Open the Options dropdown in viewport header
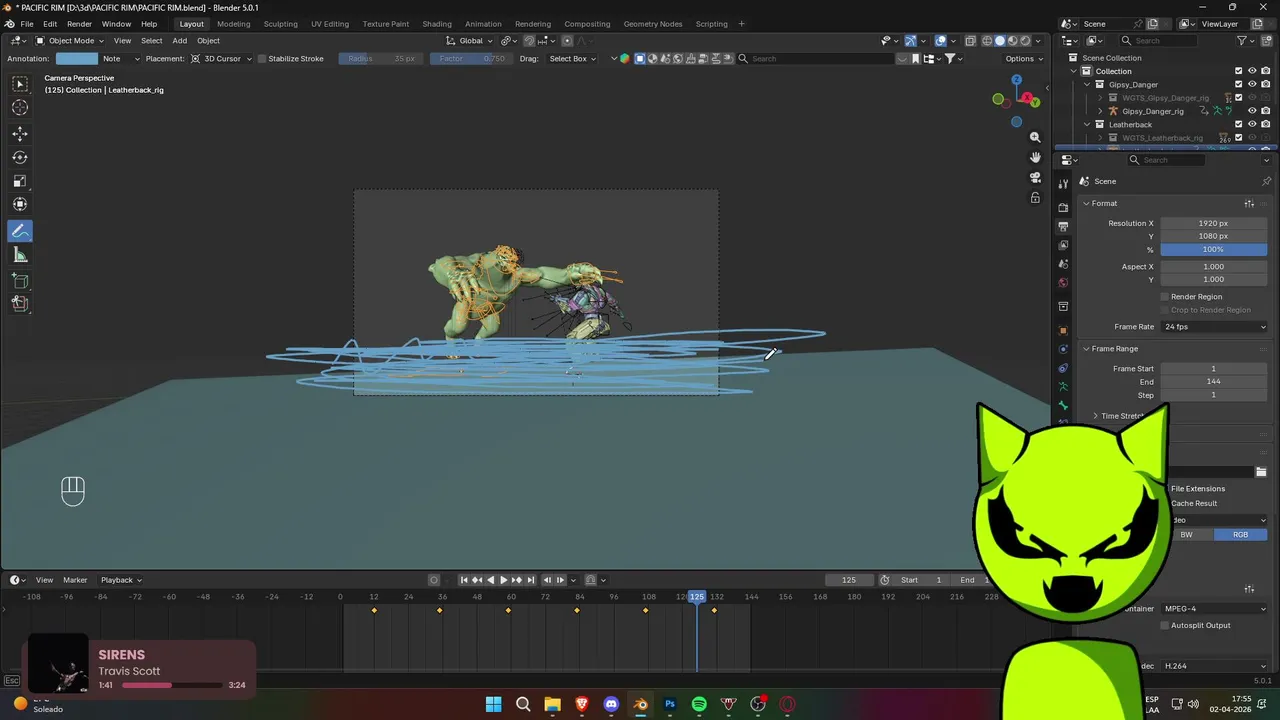 click(1024, 58)
